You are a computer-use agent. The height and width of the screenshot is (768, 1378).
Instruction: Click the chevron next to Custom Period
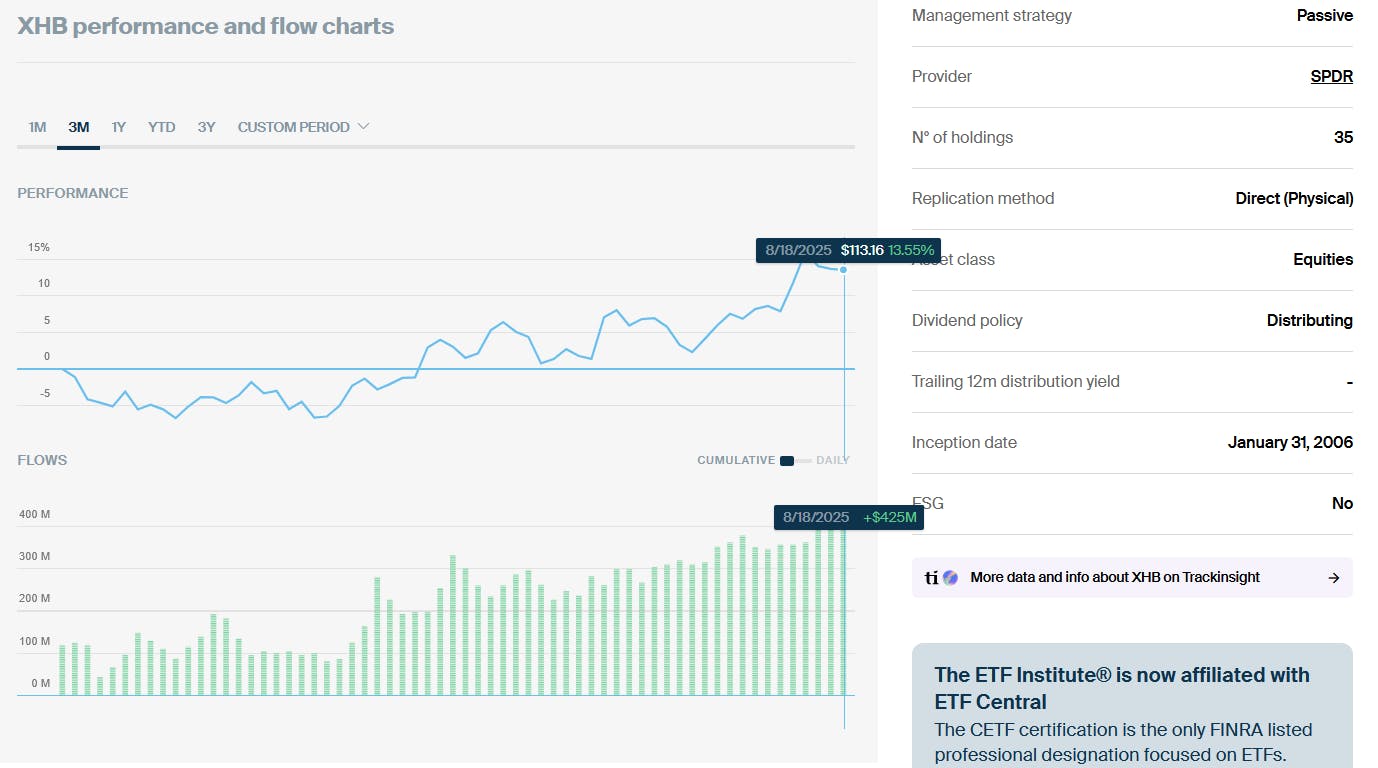pyautogui.click(x=364, y=127)
